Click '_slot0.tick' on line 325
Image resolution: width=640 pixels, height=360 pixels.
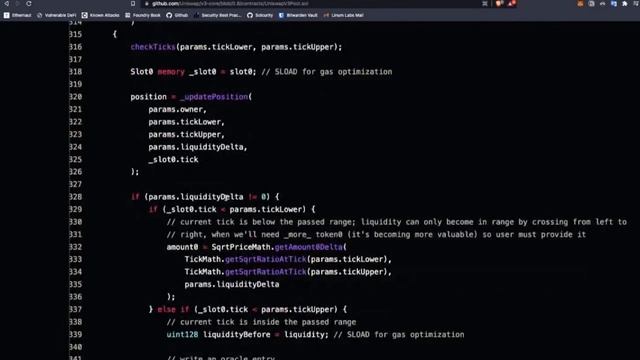click(x=173, y=160)
